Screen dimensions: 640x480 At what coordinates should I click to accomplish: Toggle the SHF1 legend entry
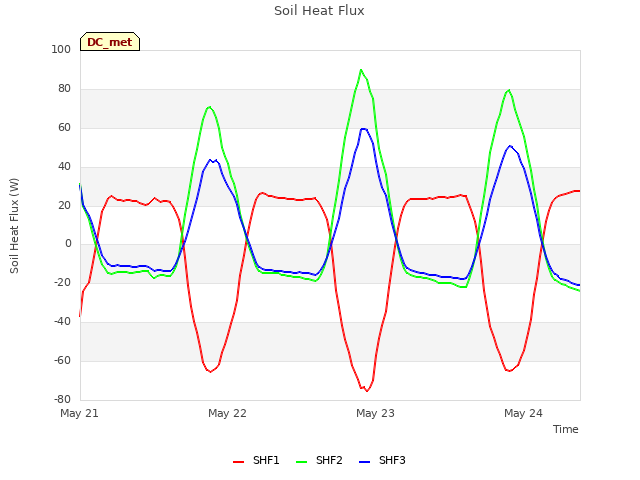256,460
